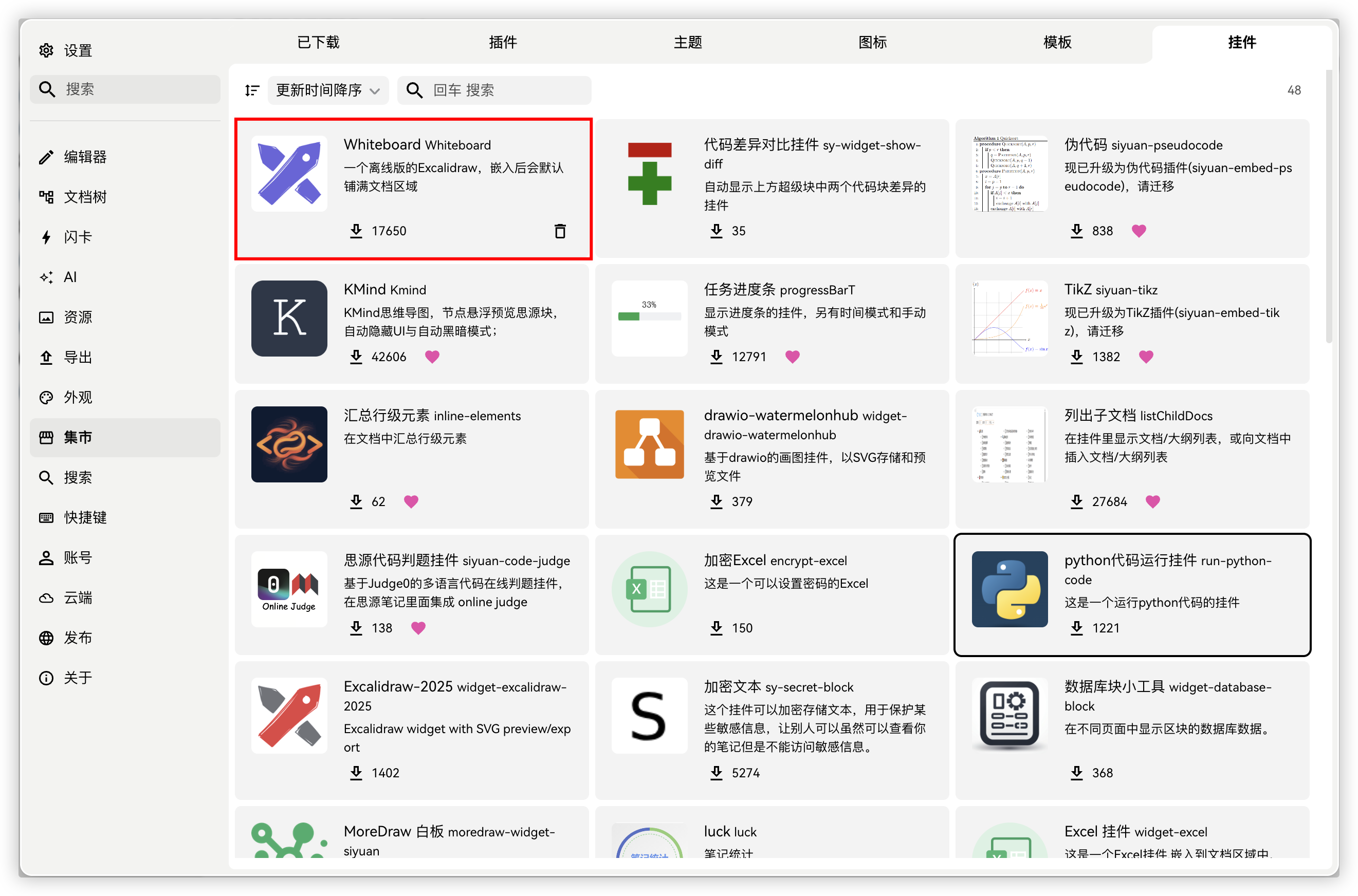This screenshot has width=1358, height=896.
Task: Open the 闪卡 settings section
Action: click(77, 237)
